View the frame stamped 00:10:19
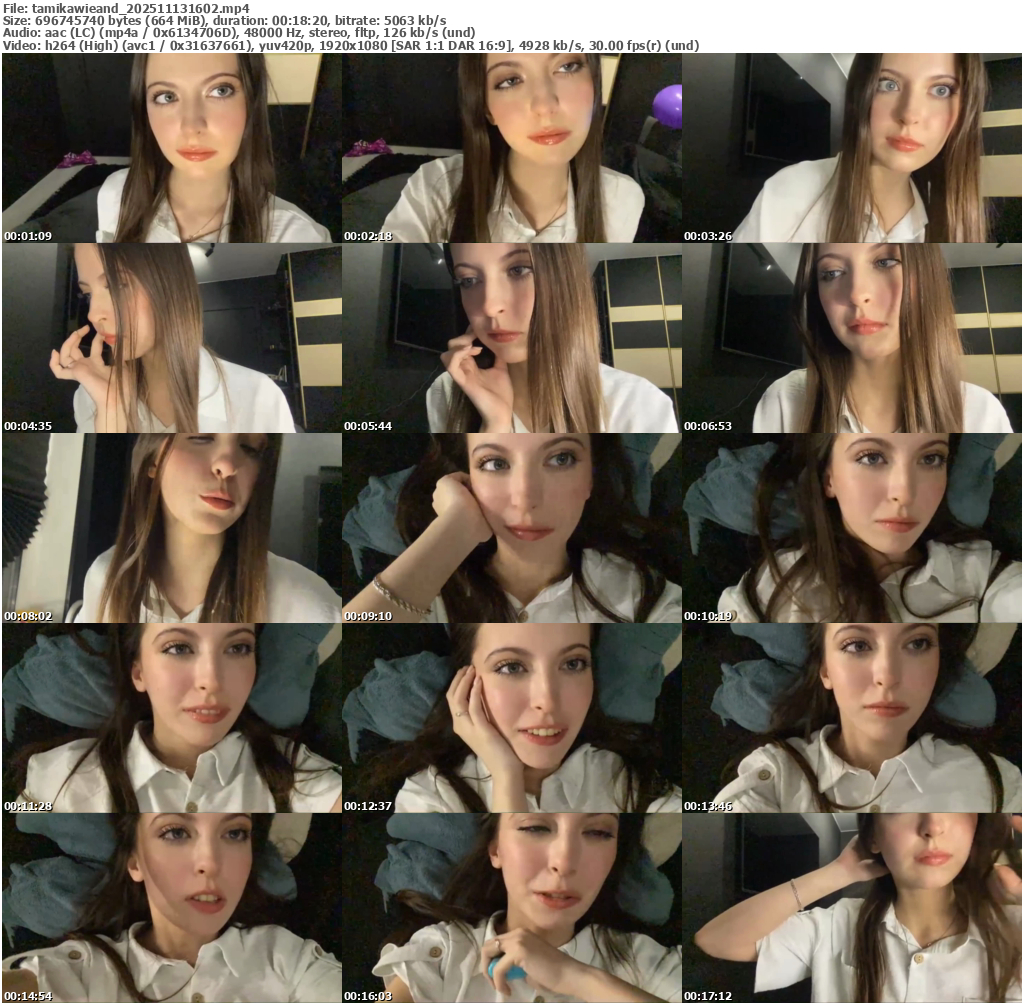 pyautogui.click(x=852, y=528)
